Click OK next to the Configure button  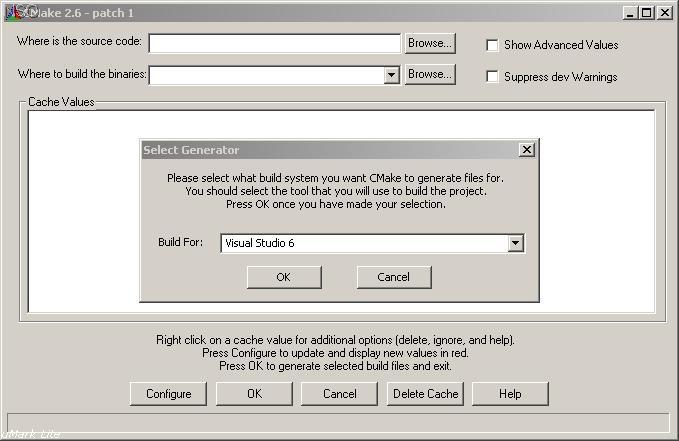[254, 394]
